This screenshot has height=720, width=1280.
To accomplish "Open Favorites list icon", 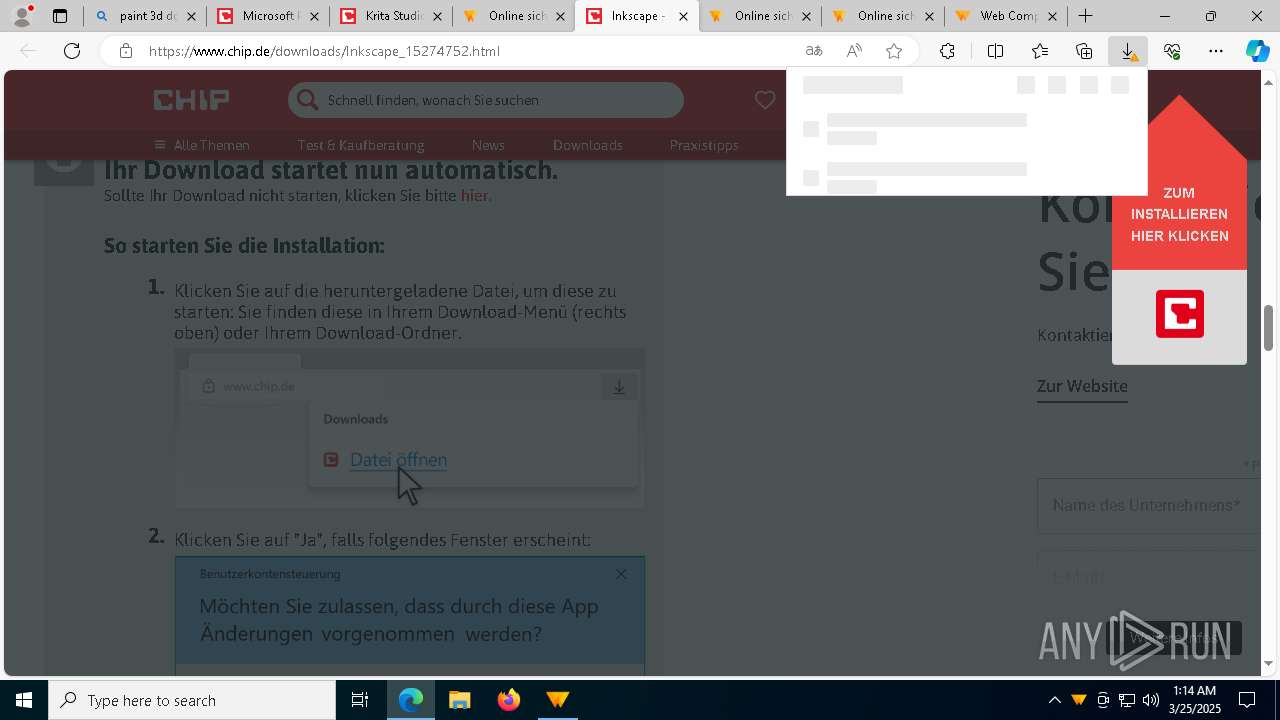I will [x=1040, y=51].
